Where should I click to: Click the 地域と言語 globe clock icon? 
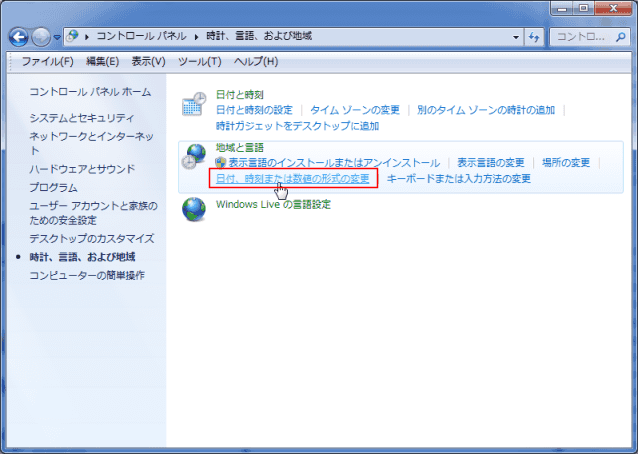(x=194, y=157)
